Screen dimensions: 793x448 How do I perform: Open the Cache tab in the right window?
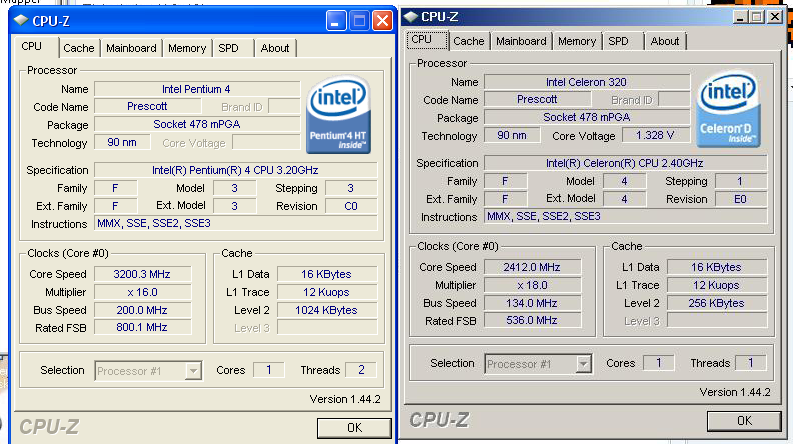469,41
